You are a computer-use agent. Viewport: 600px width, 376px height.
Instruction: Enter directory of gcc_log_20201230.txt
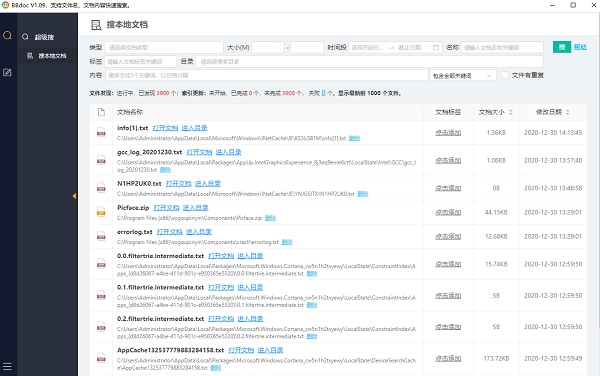click(228, 152)
